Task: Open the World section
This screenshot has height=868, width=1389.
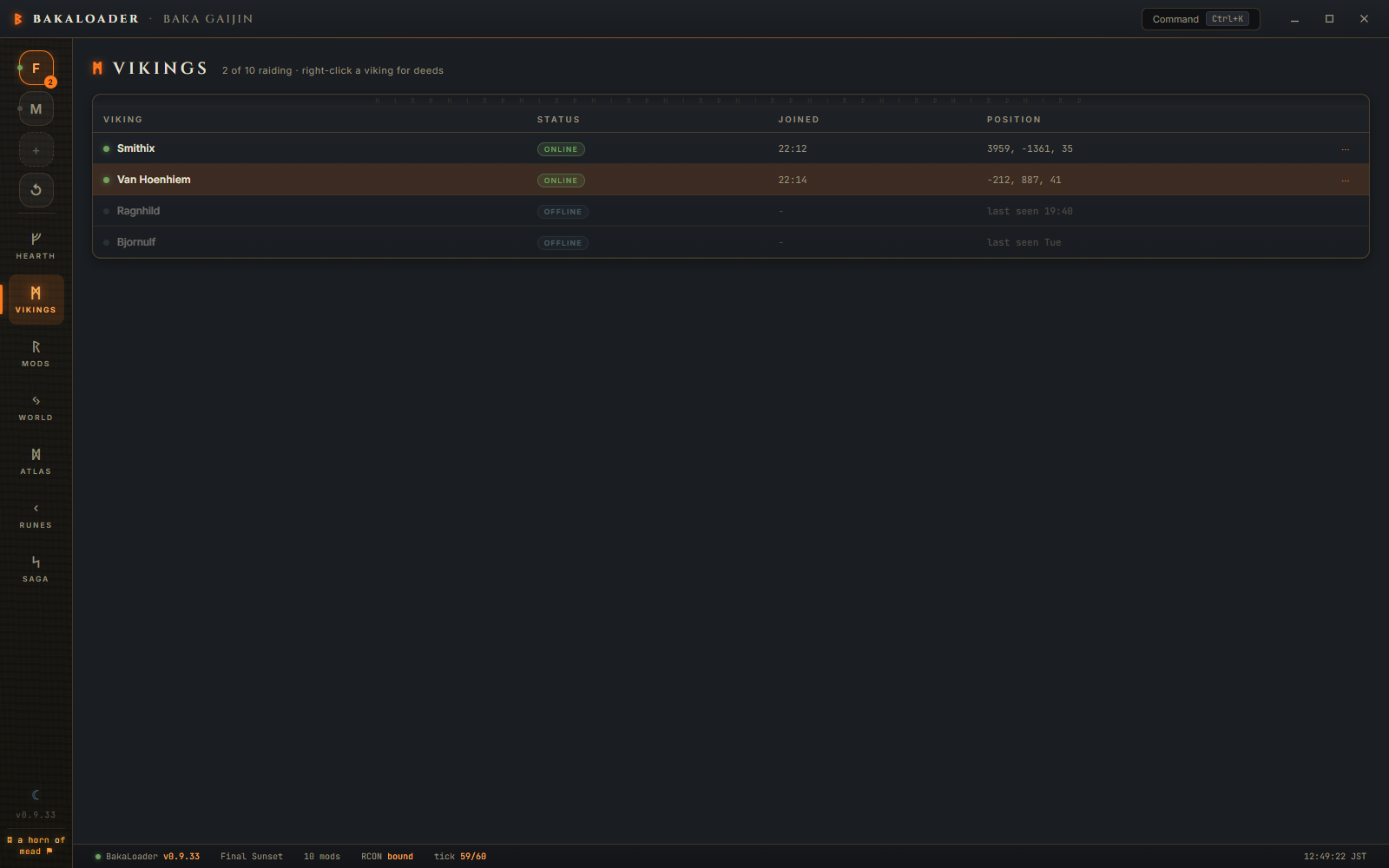Action: coord(36,407)
